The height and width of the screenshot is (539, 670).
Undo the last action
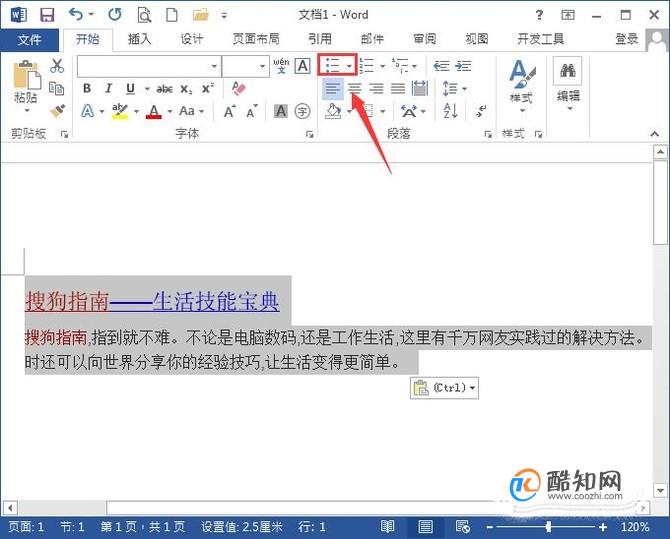click(76, 15)
